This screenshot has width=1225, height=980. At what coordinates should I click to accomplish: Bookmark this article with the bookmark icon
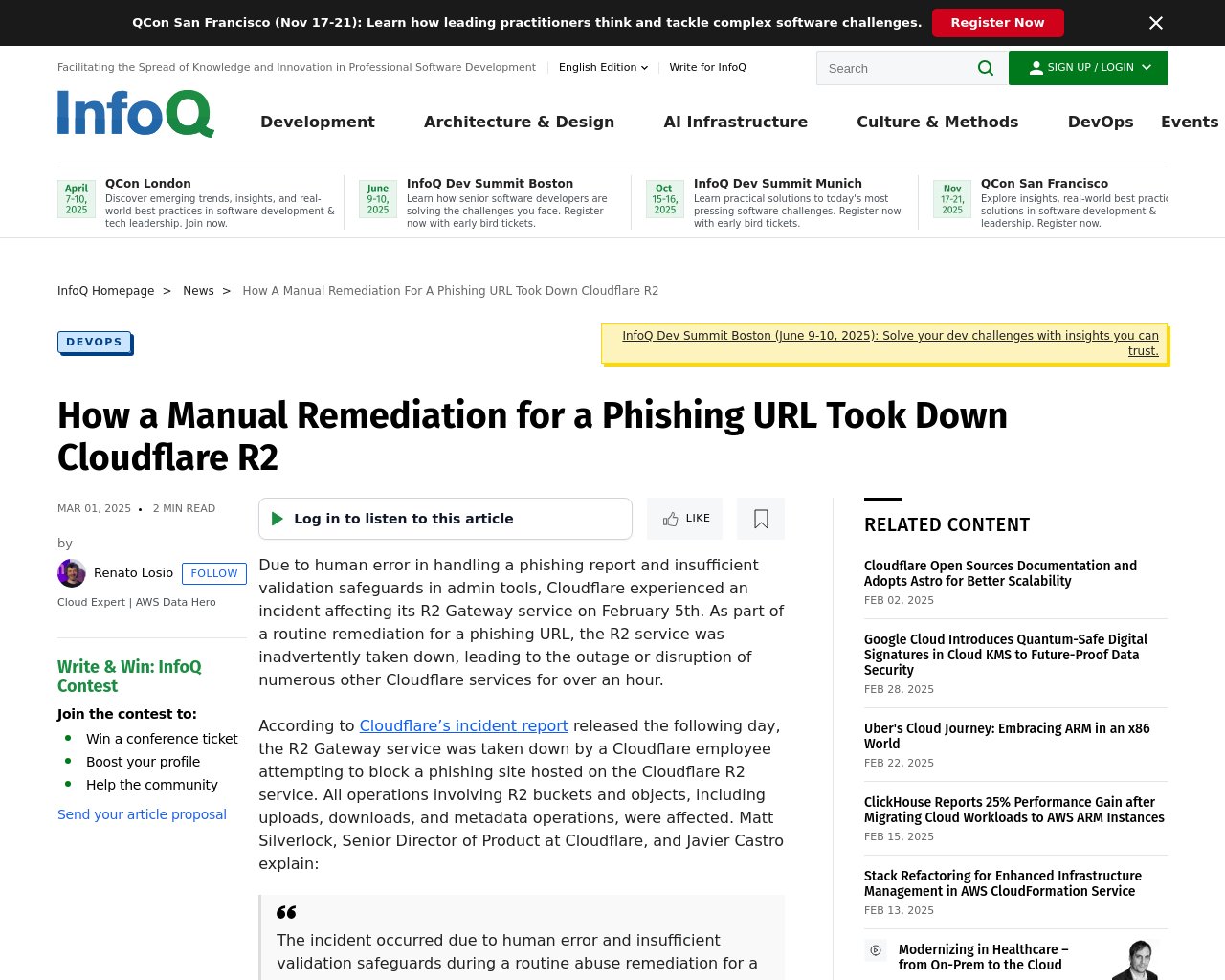coord(761,519)
